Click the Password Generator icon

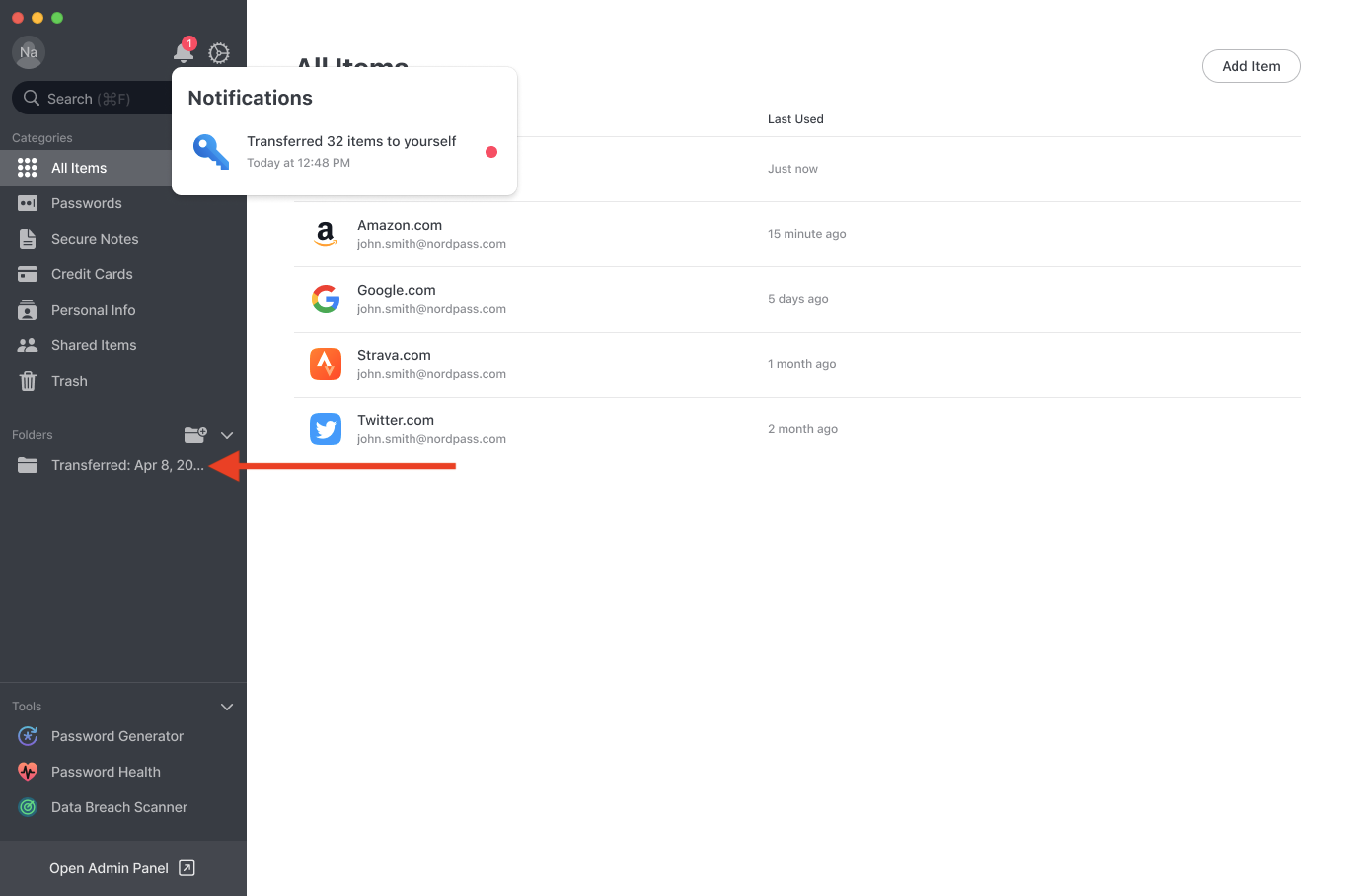point(28,736)
